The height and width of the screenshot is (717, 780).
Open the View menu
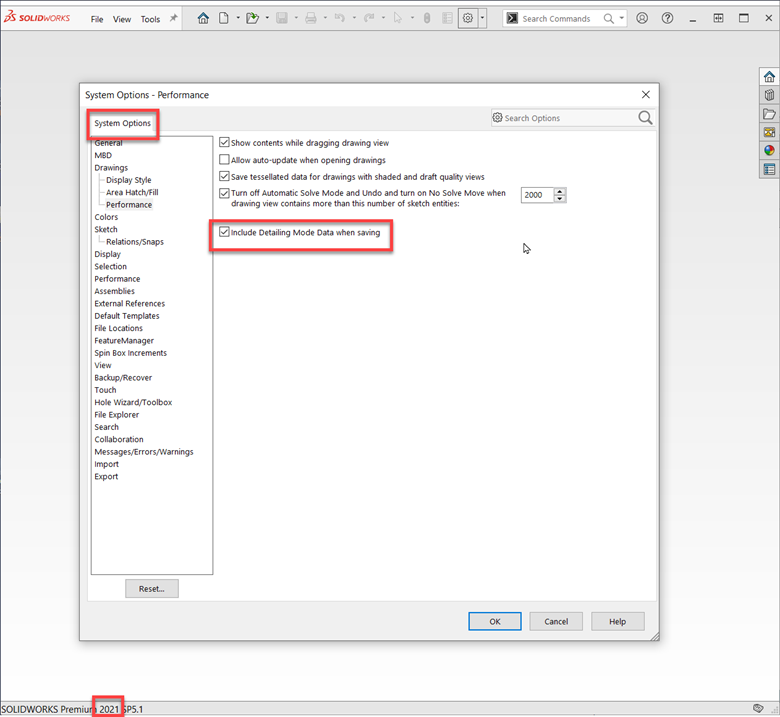tap(122, 19)
